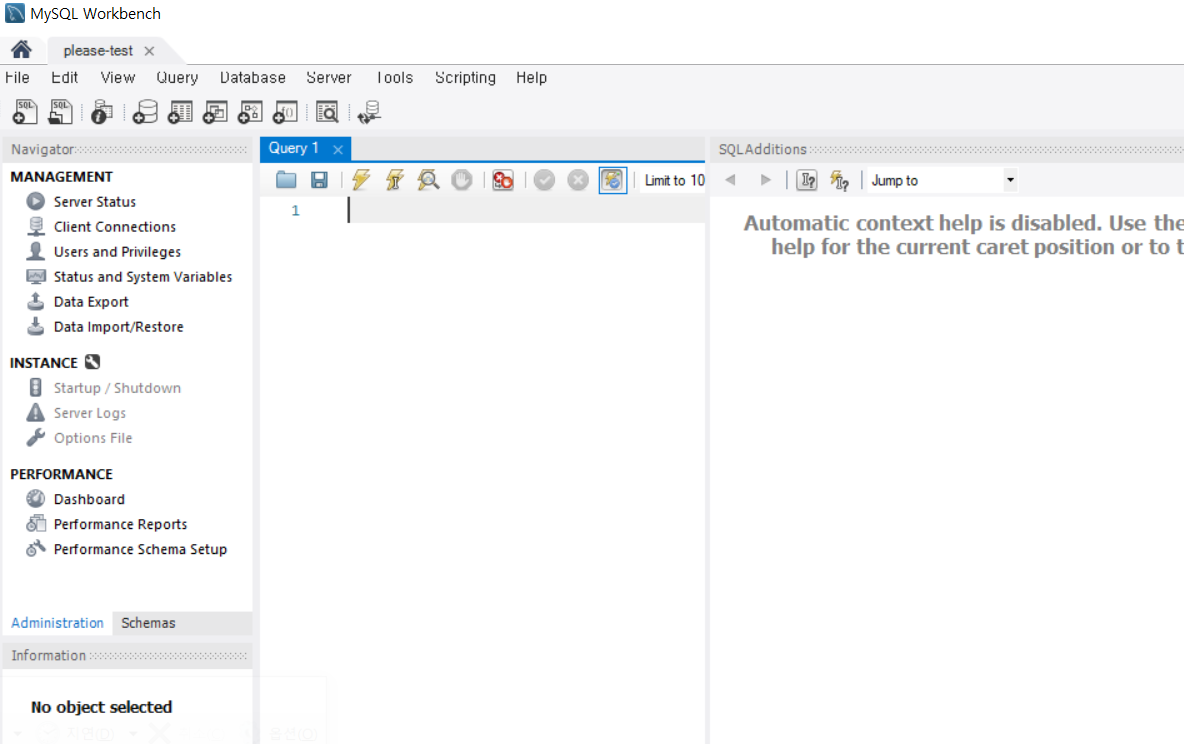The image size is (1184, 744).
Task: Open the View menu
Action: (118, 77)
